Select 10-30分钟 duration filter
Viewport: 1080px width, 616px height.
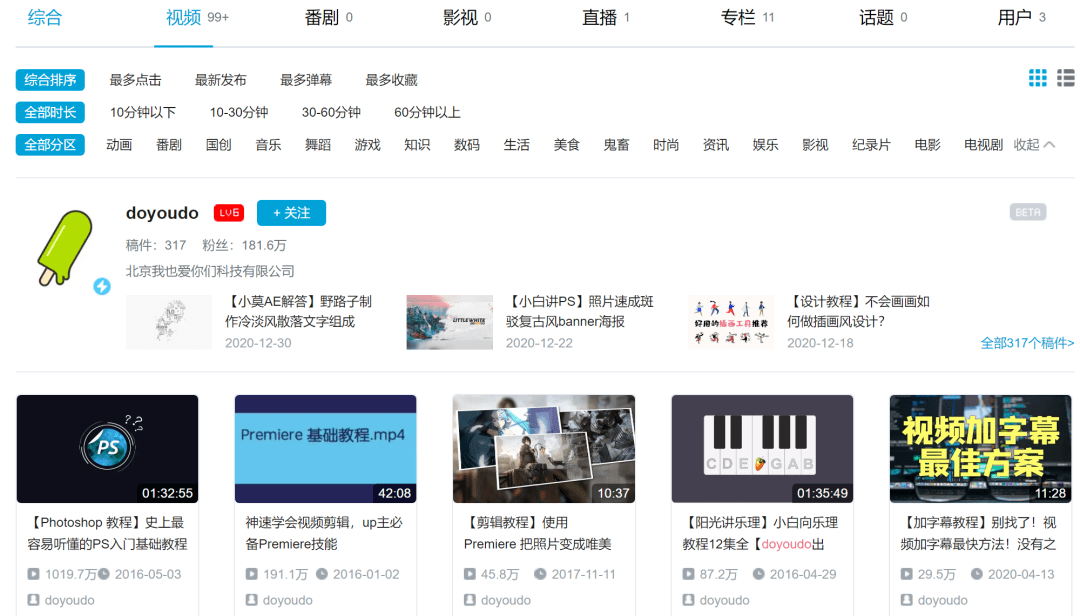pos(239,112)
